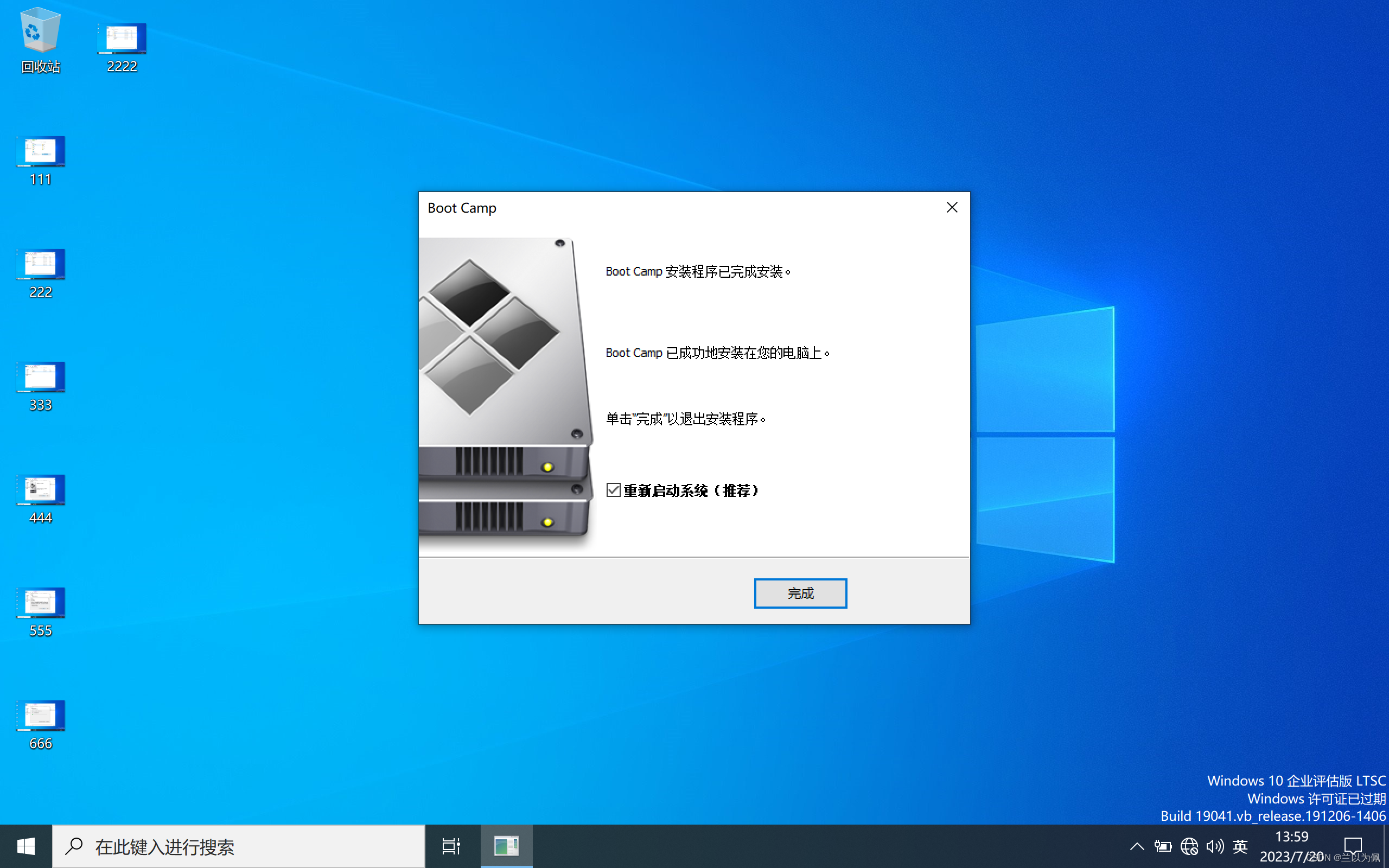
Task: Click Boot Camp installer taskbar icon
Action: [x=506, y=846]
